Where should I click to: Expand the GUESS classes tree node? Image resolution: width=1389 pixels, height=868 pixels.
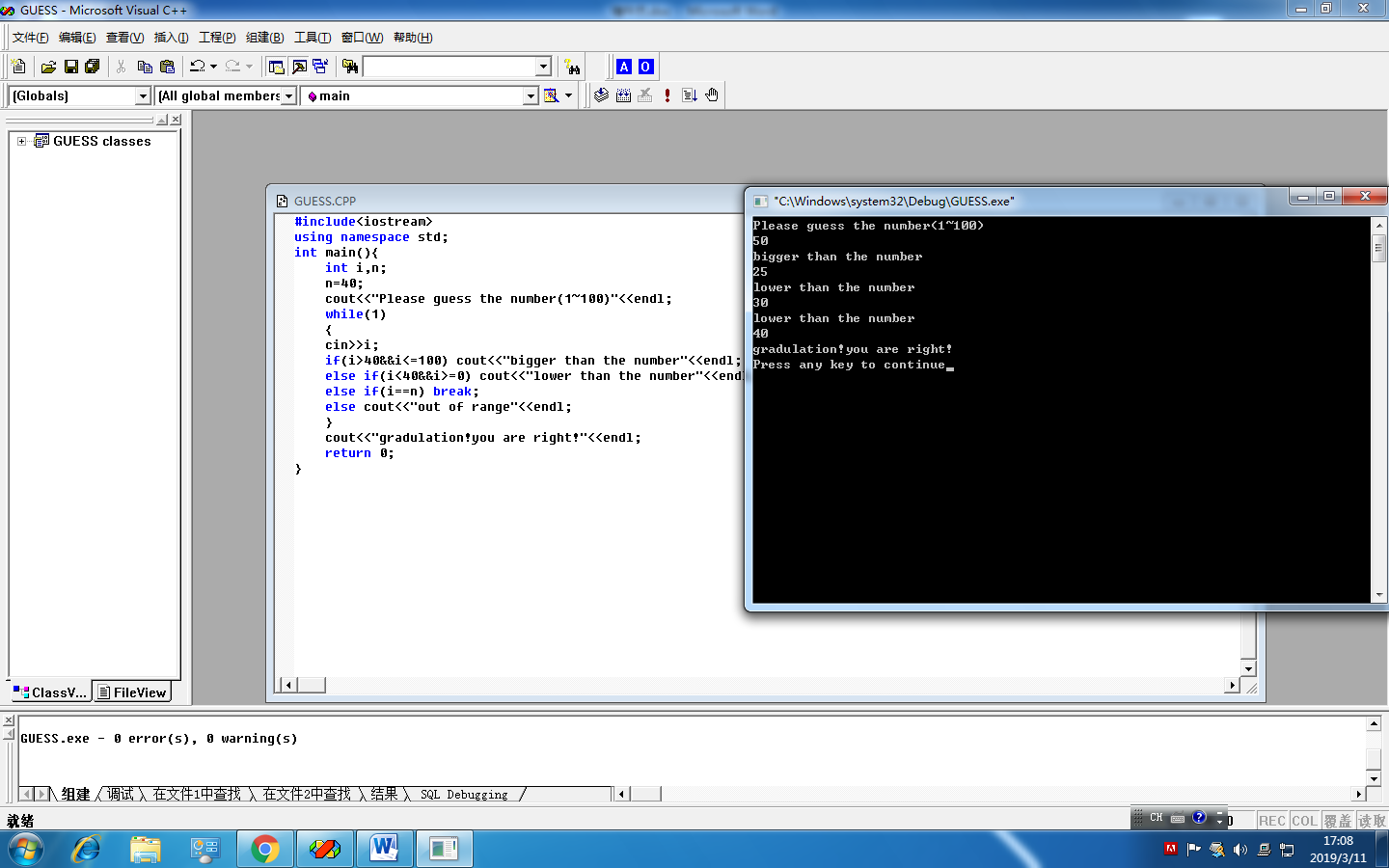pos(21,141)
